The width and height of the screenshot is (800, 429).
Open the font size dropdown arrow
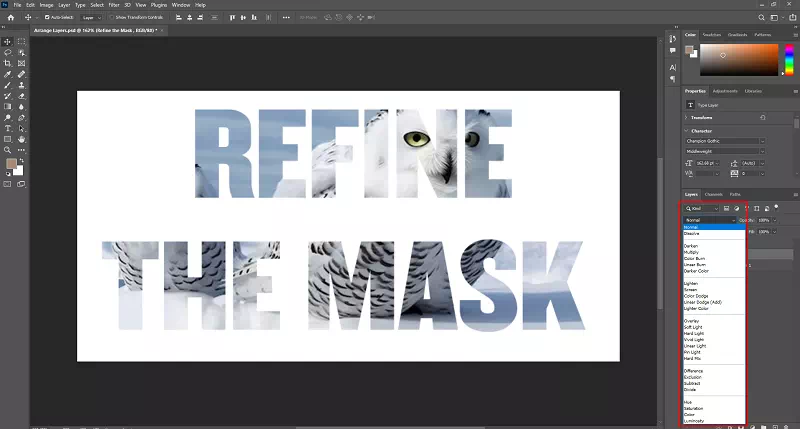pyautogui.click(x=717, y=163)
